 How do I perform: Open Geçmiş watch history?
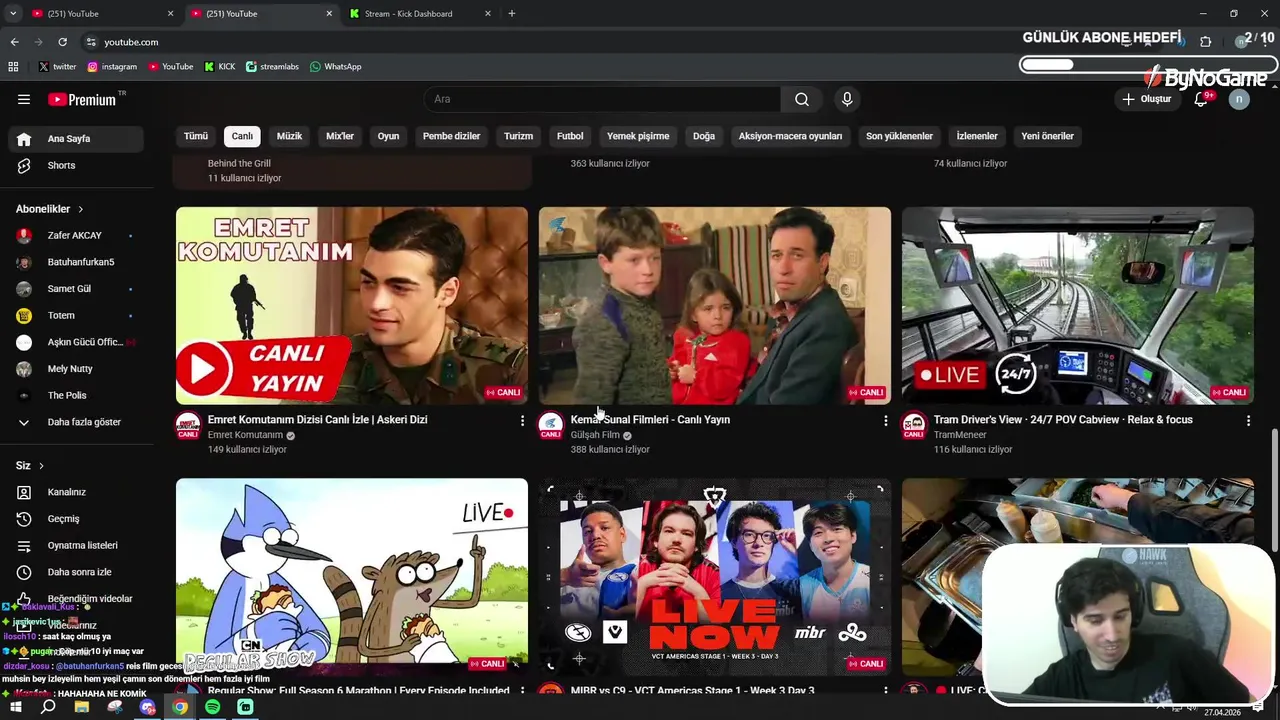tap(77, 519)
